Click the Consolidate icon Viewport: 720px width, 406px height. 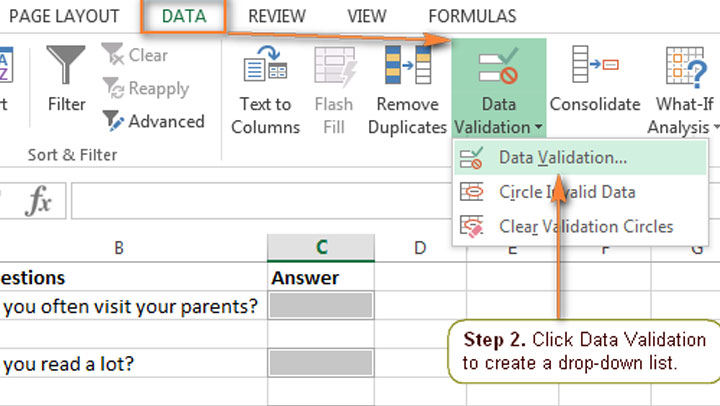[594, 65]
